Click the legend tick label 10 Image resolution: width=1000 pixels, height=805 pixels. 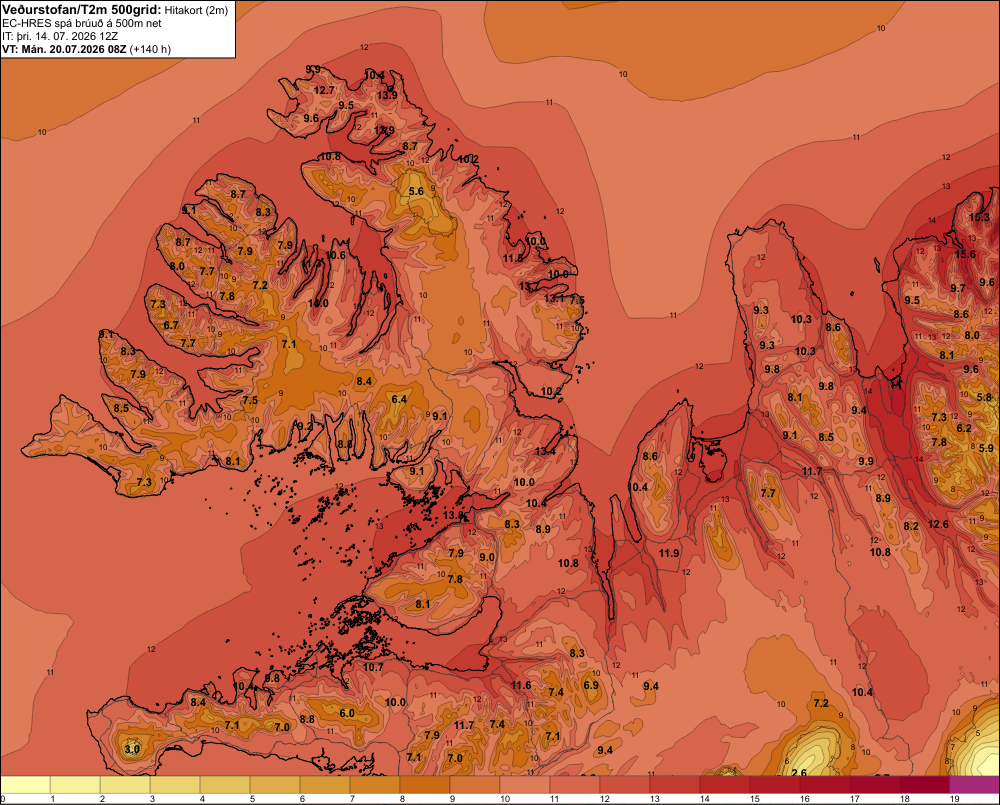tap(505, 799)
